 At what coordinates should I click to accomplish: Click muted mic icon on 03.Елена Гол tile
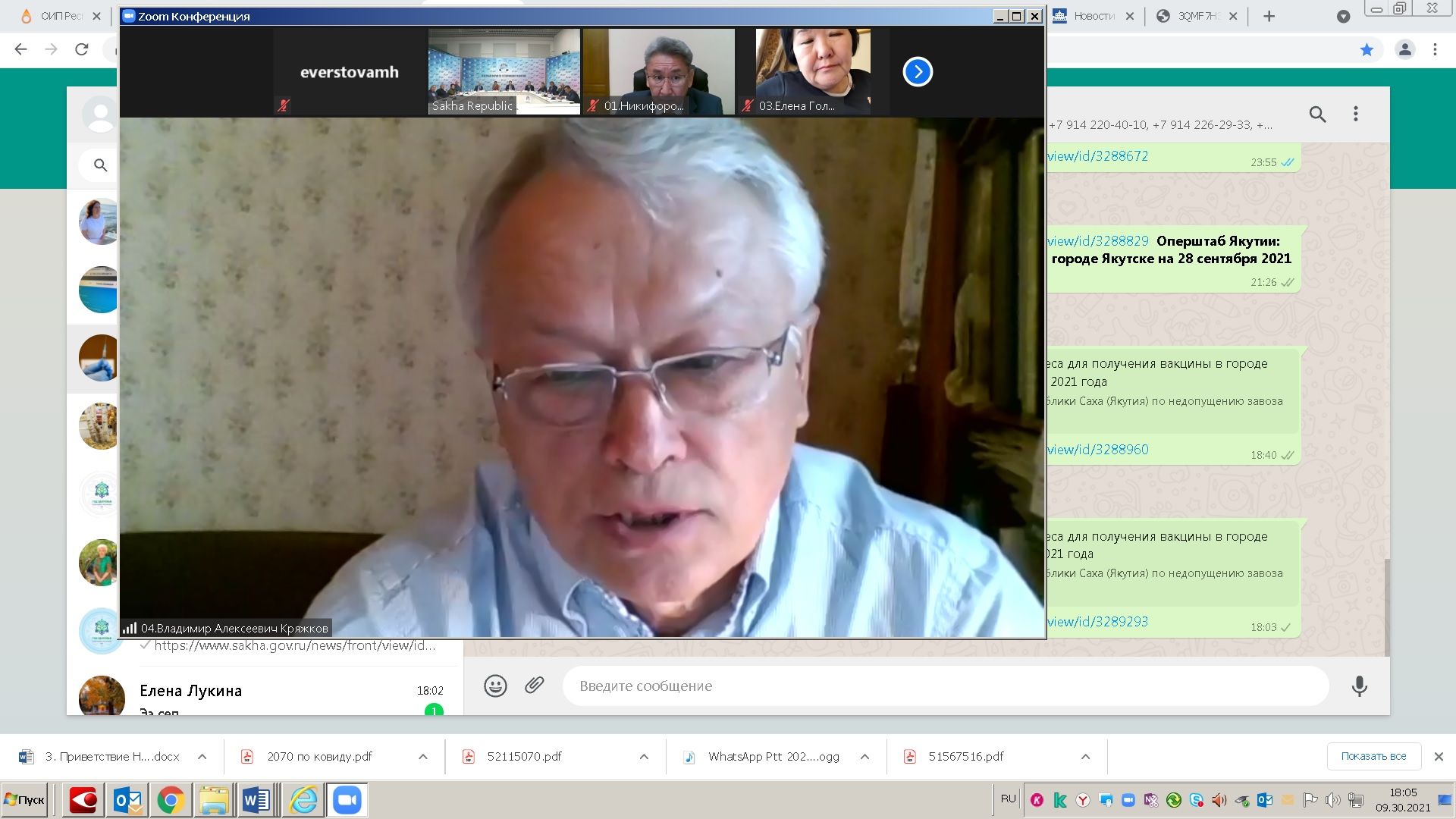click(748, 106)
